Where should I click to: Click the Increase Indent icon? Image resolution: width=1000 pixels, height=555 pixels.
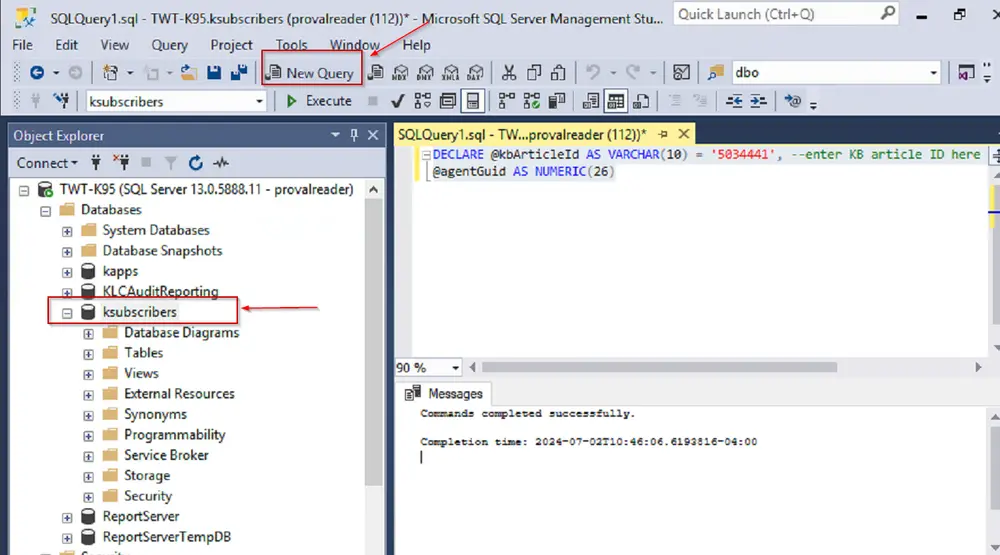[758, 101]
